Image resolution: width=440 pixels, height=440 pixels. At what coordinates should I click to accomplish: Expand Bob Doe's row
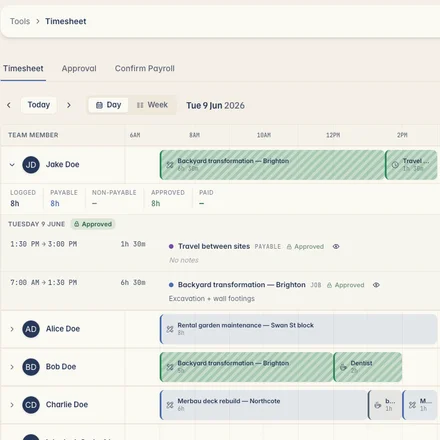12,367
